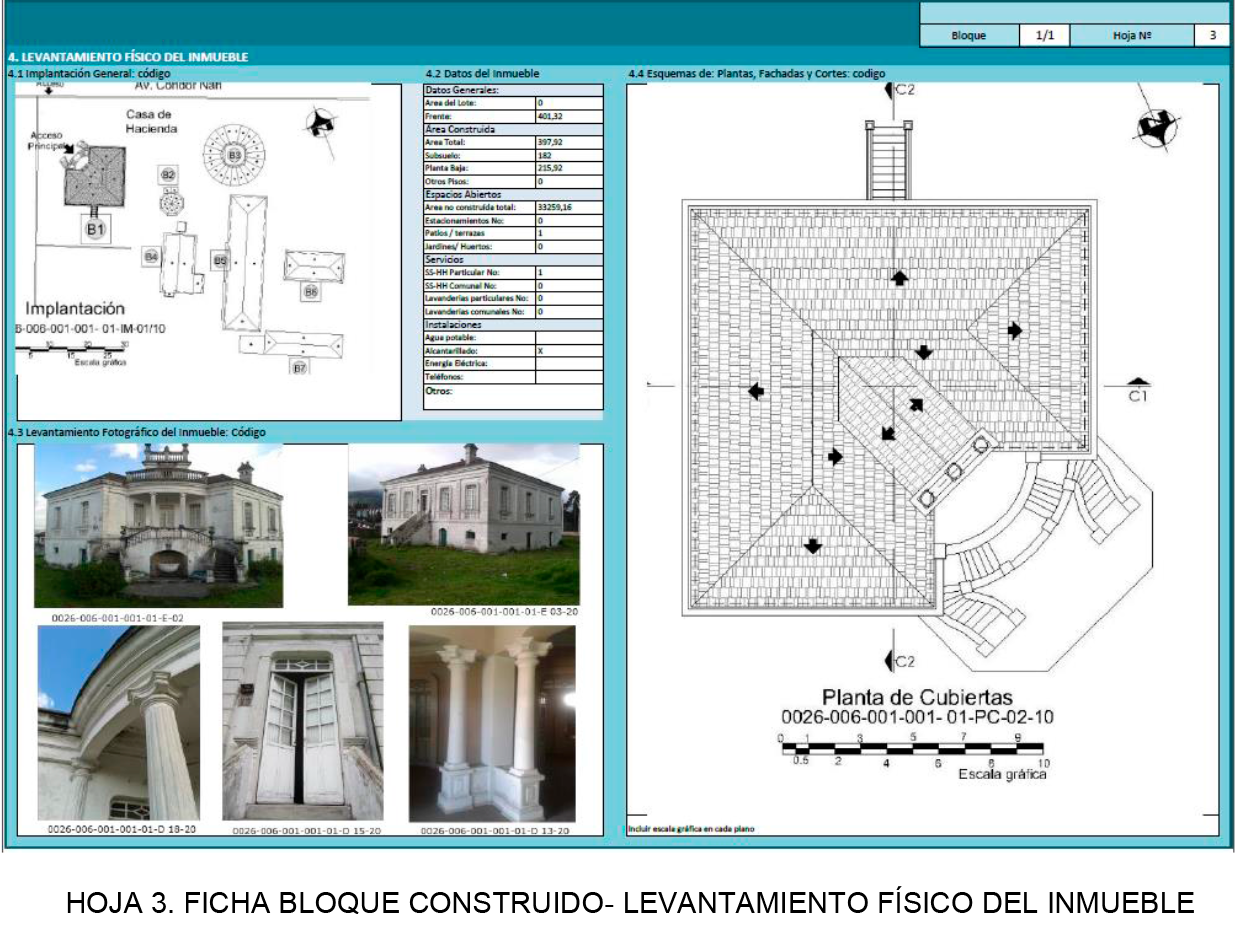The image size is (1257, 941).
Task: Click the Datos Generales section header
Action: pos(513,90)
